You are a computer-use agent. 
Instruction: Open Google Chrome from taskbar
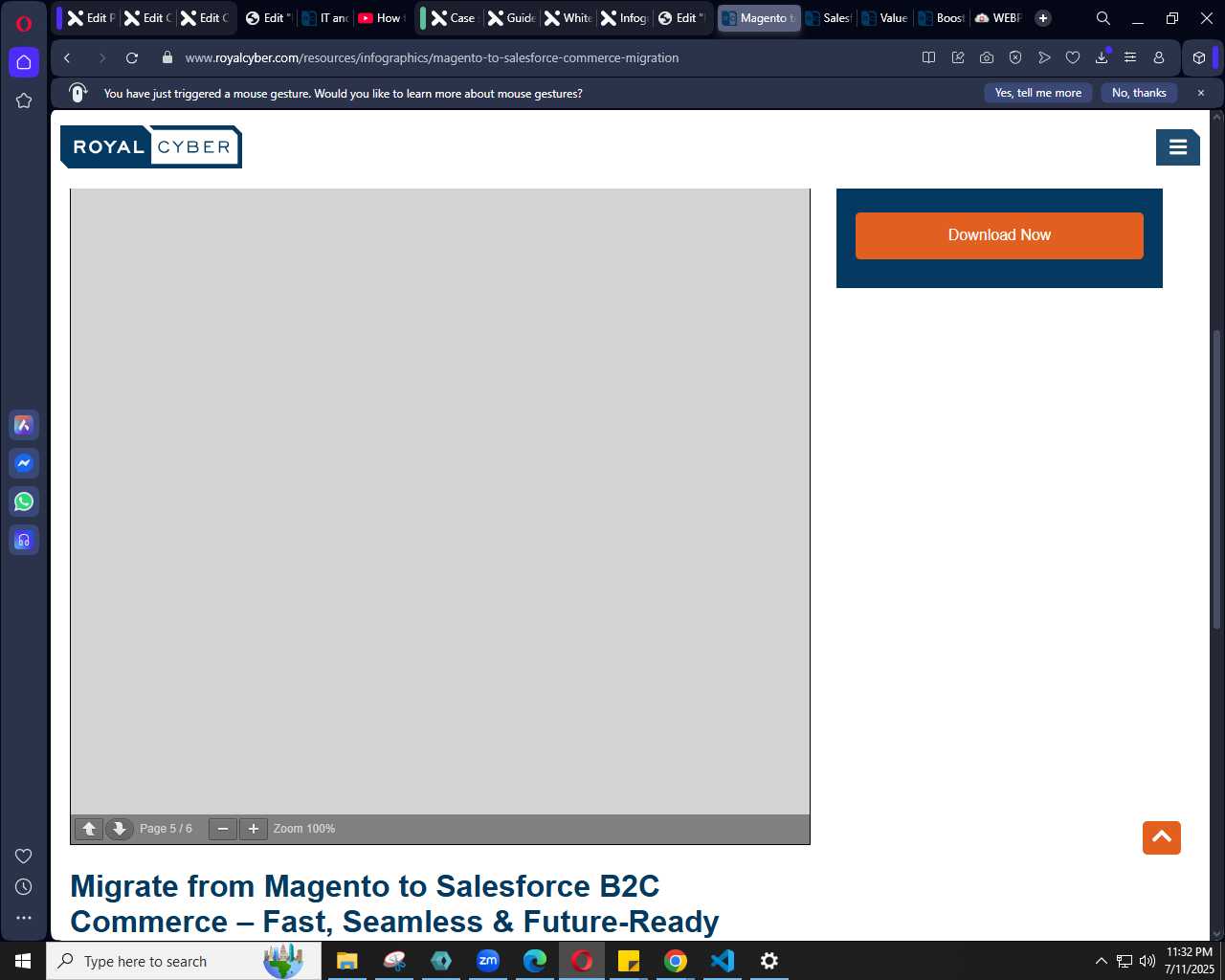[676, 961]
